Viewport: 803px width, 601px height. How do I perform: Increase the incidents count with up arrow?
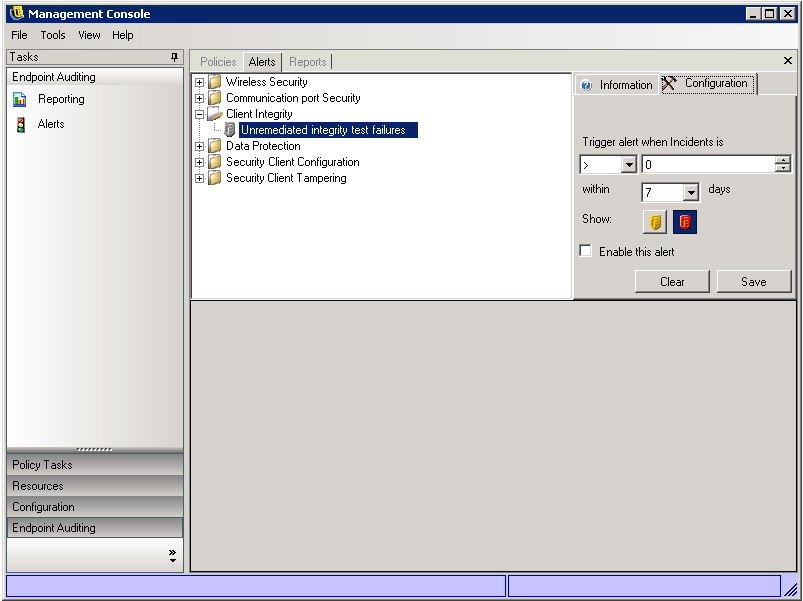coord(783,160)
